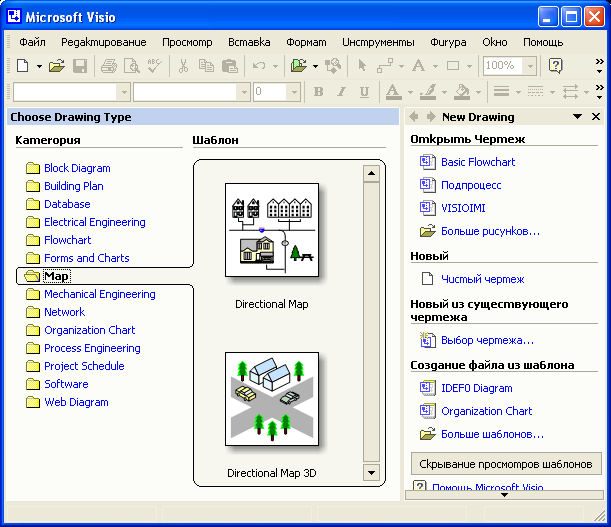Click the Paste clipboard icon
The width and height of the screenshot is (611, 527).
(230, 65)
